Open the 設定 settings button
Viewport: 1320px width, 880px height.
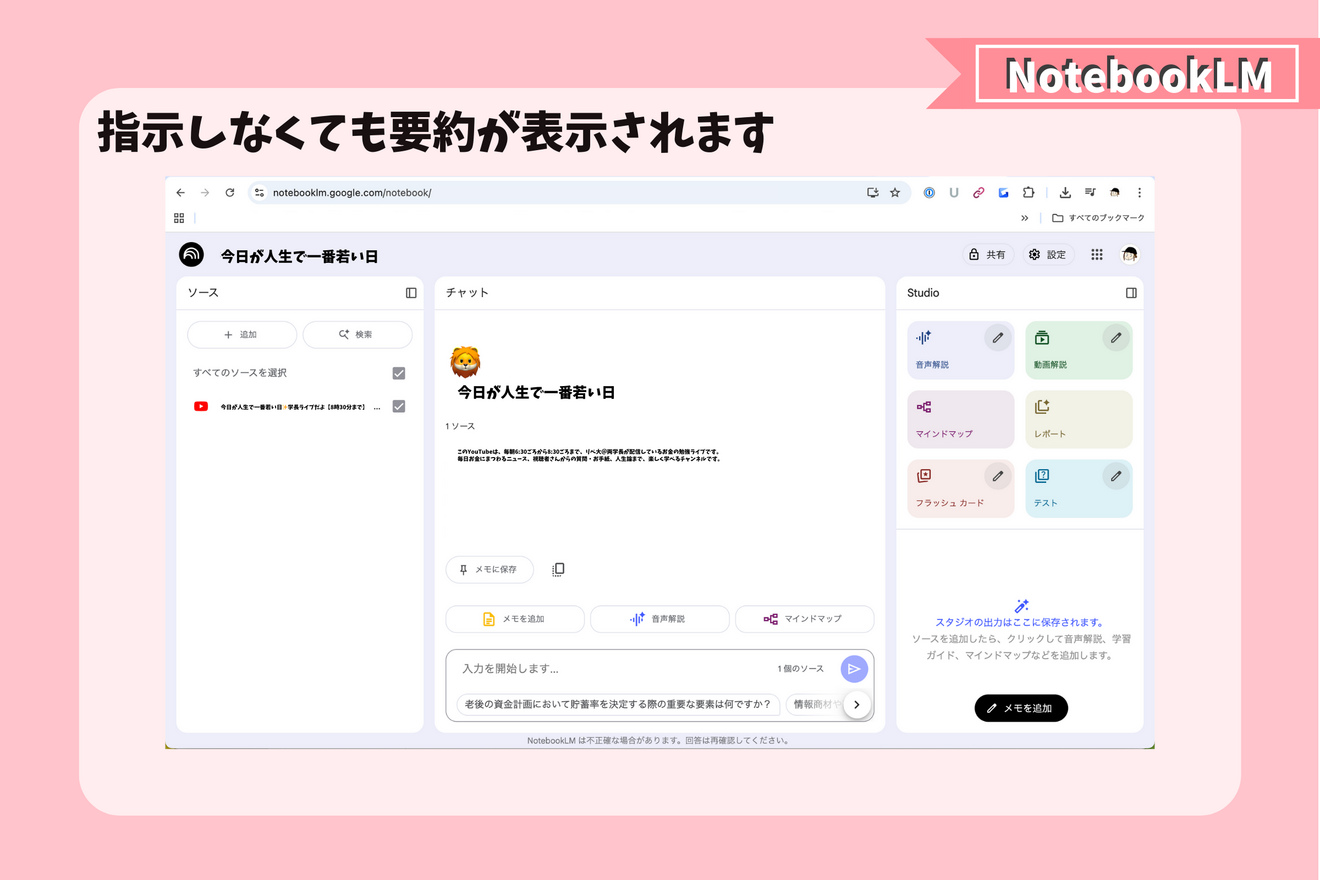1048,255
